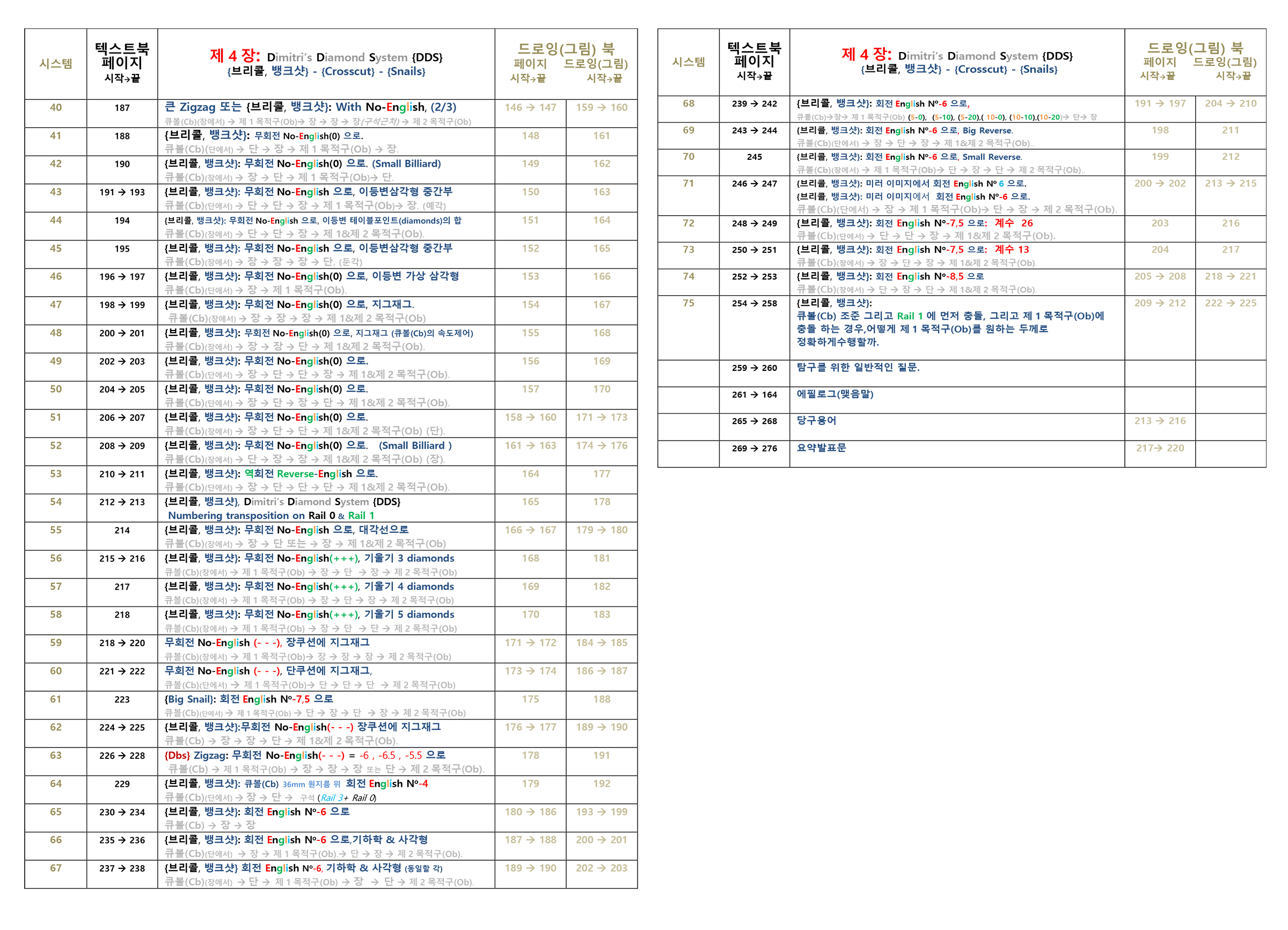The height and width of the screenshot is (930, 1288).
Task: Click textbook page 187 cell
Action: (122, 108)
